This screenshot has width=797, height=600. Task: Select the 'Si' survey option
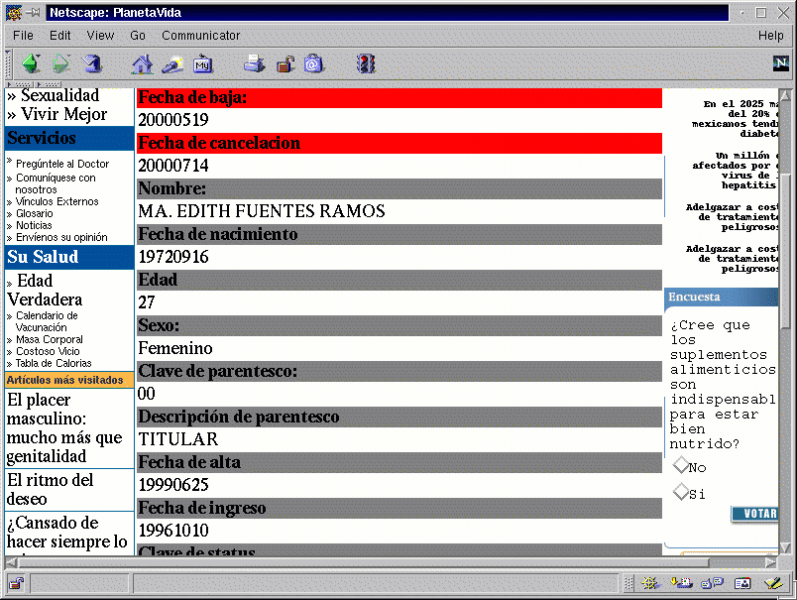click(x=682, y=492)
